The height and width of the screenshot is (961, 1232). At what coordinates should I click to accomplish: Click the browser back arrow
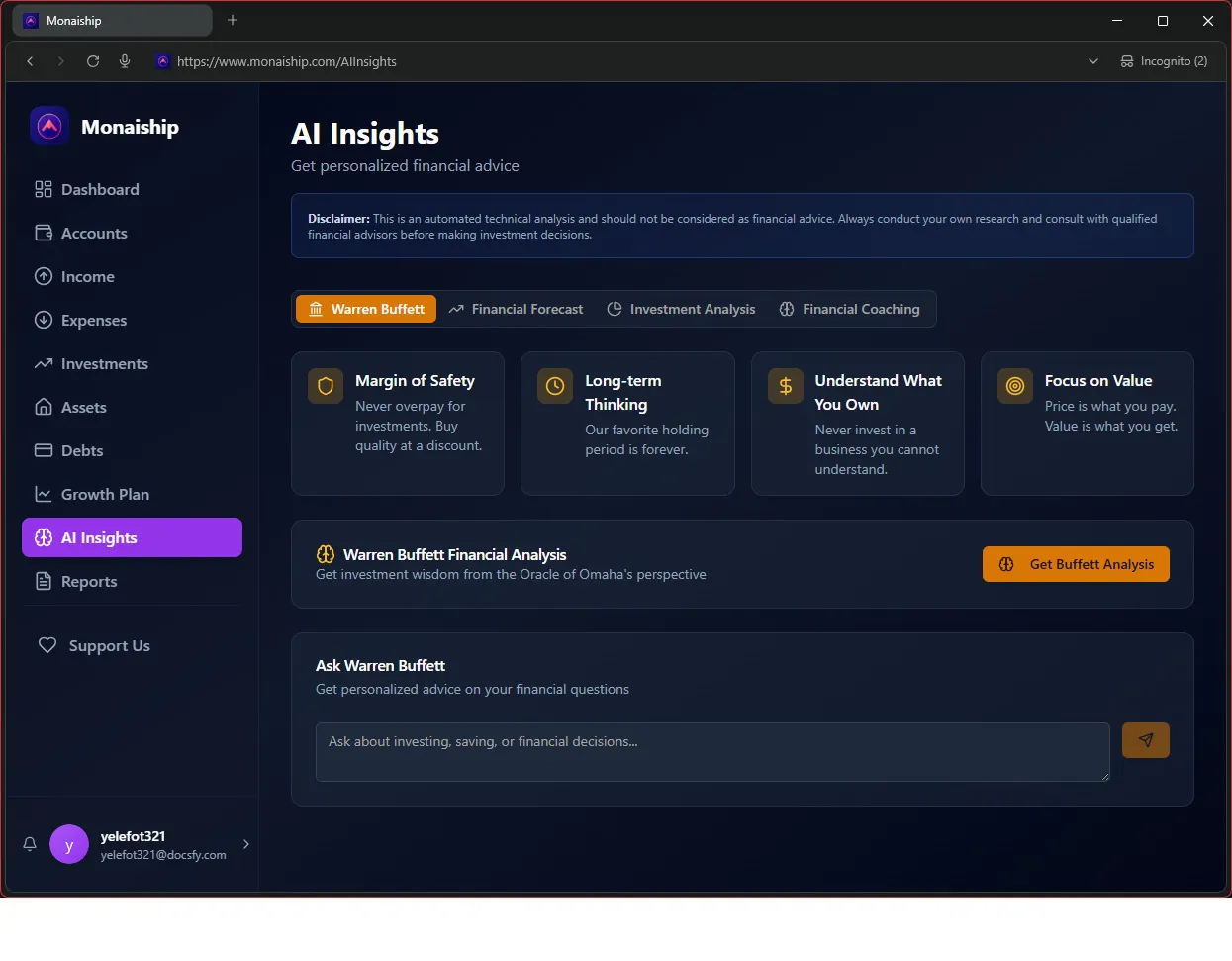pos(30,61)
